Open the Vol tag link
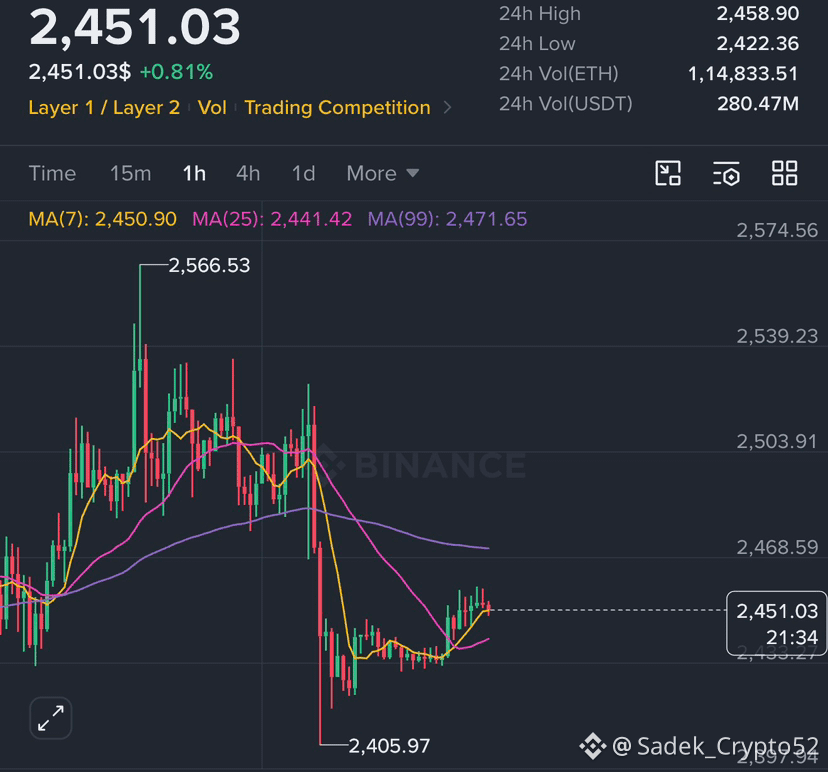 [212, 108]
